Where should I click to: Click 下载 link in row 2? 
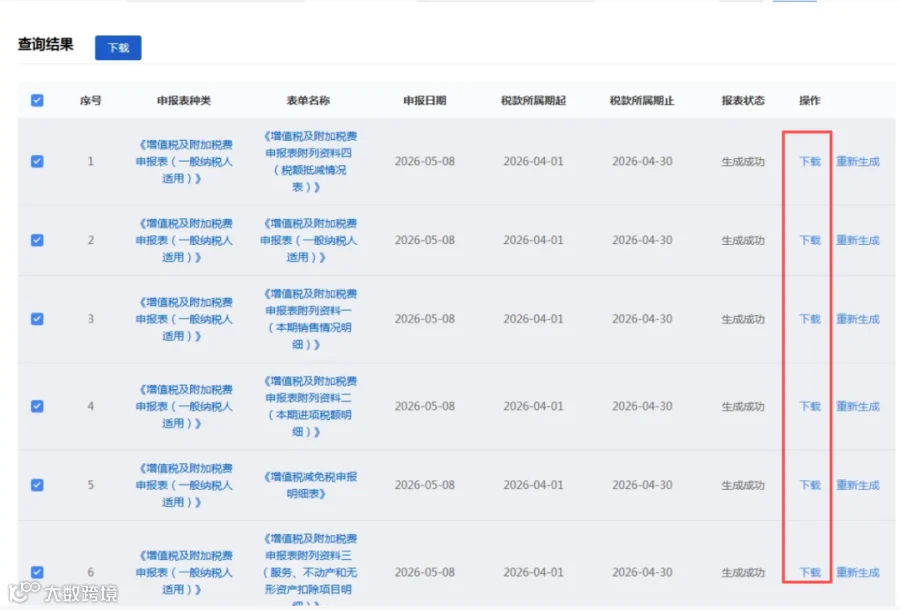(810, 240)
